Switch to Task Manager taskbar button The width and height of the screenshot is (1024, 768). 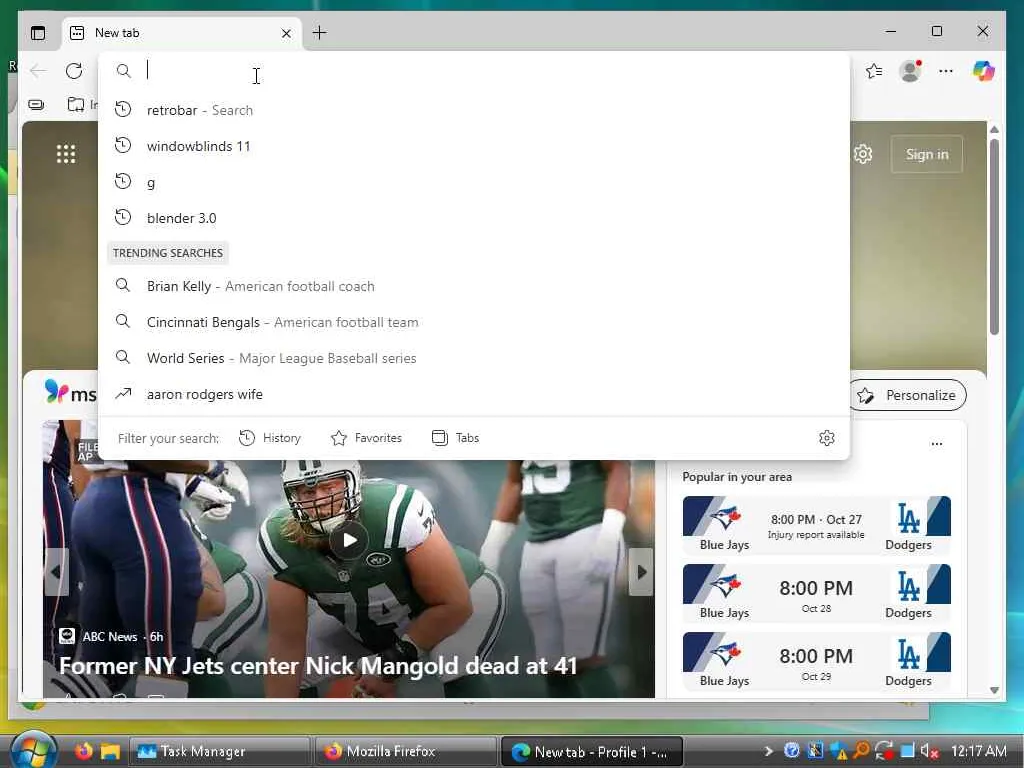[x=219, y=752]
